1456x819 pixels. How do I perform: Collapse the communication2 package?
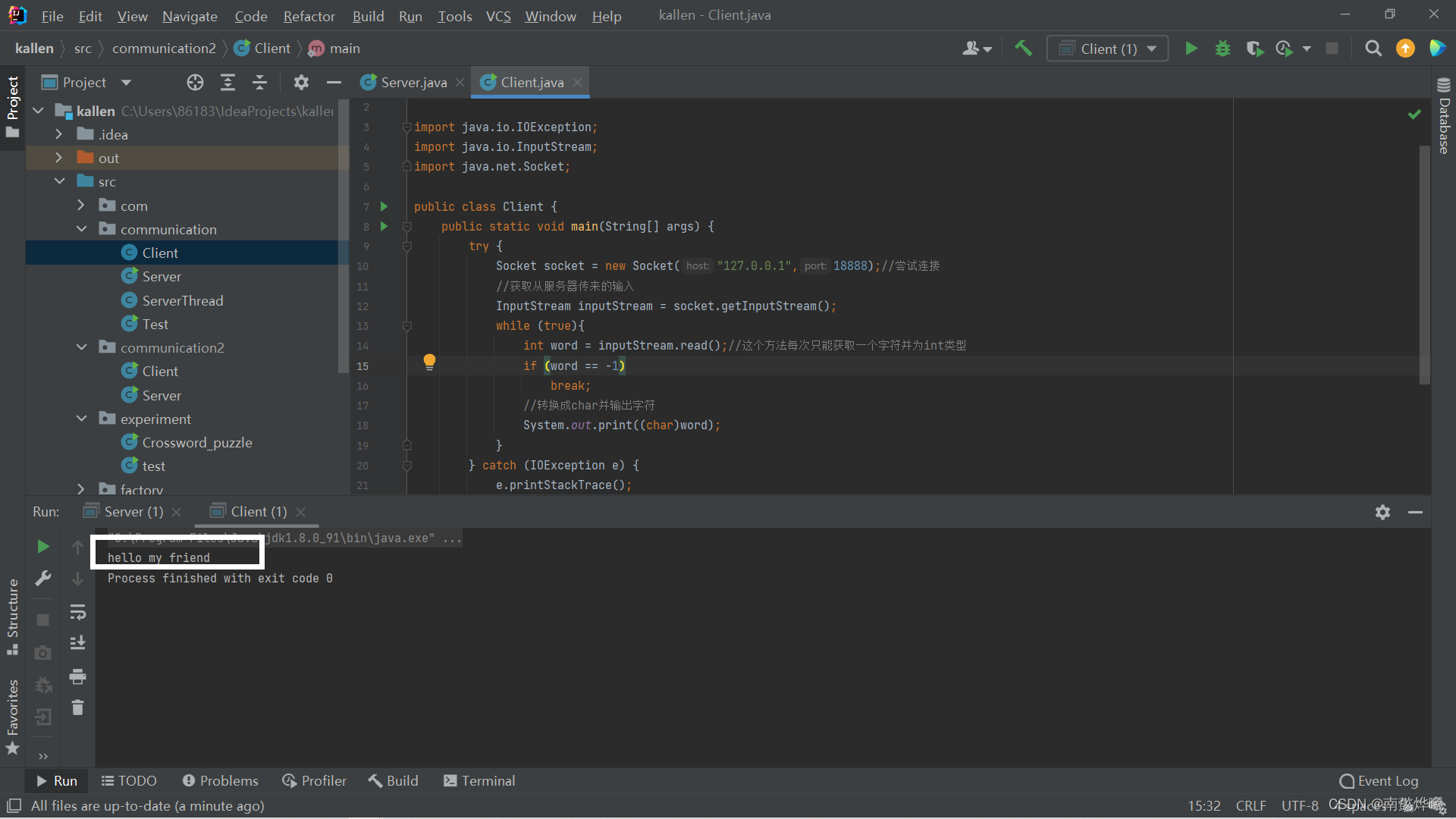[81, 347]
